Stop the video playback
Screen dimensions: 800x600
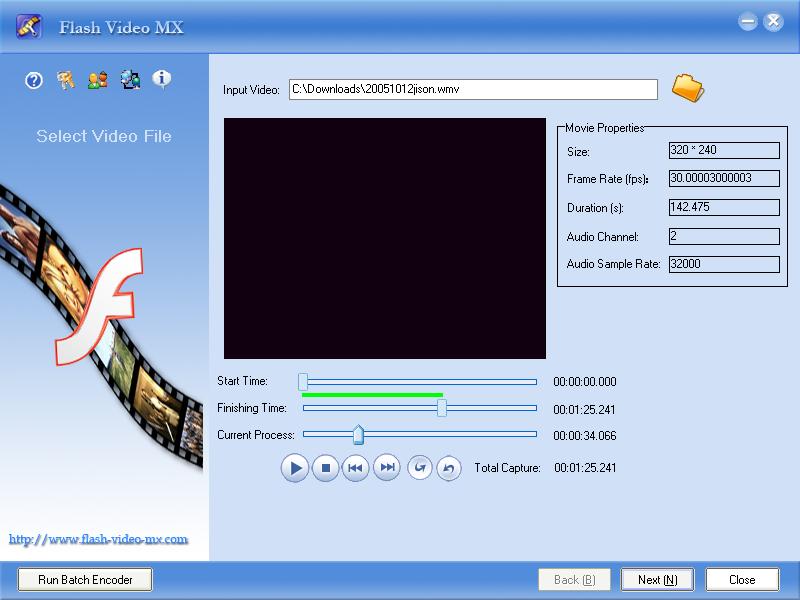(325, 467)
